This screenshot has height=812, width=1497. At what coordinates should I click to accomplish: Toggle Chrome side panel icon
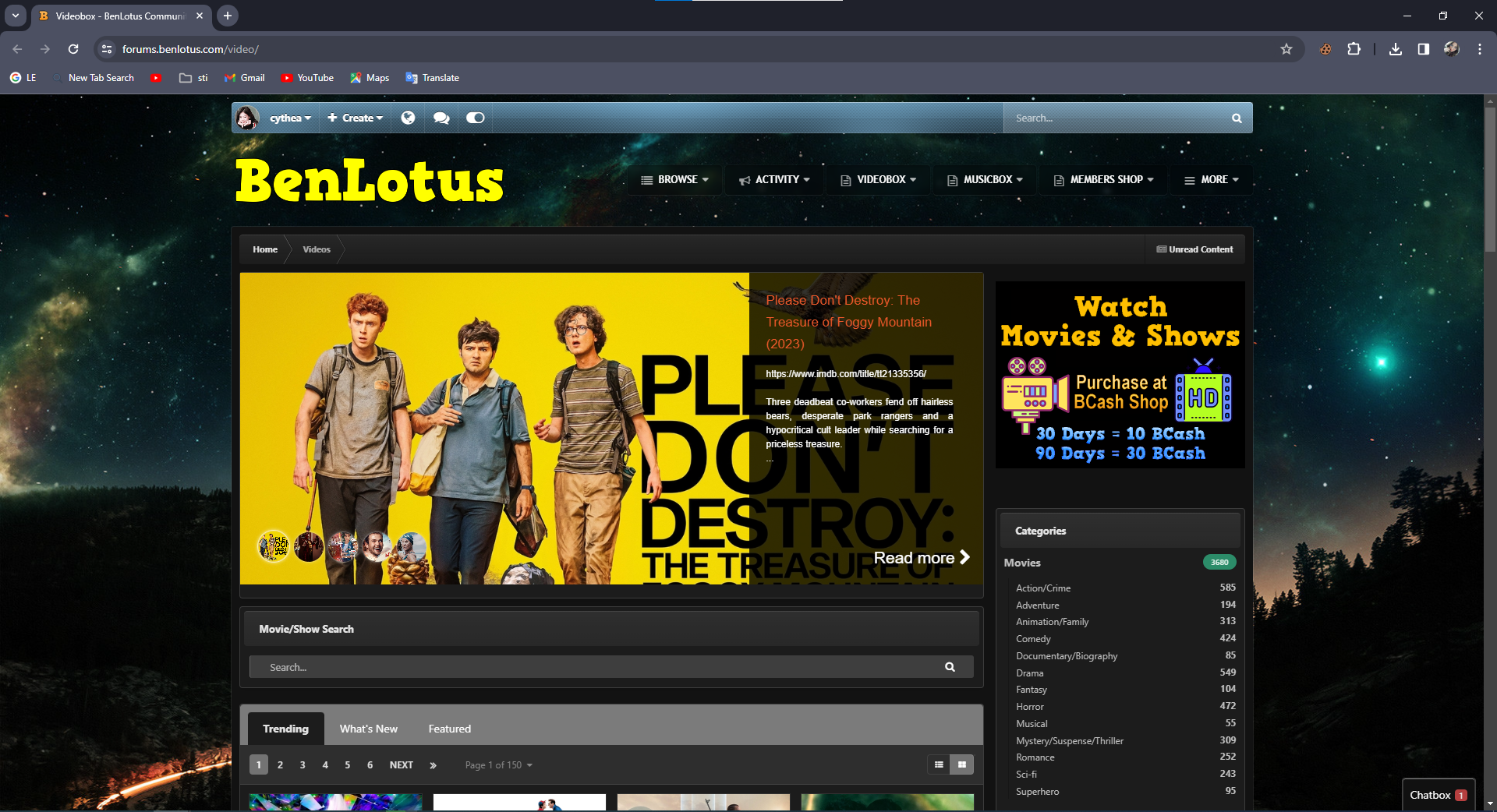point(1424,49)
